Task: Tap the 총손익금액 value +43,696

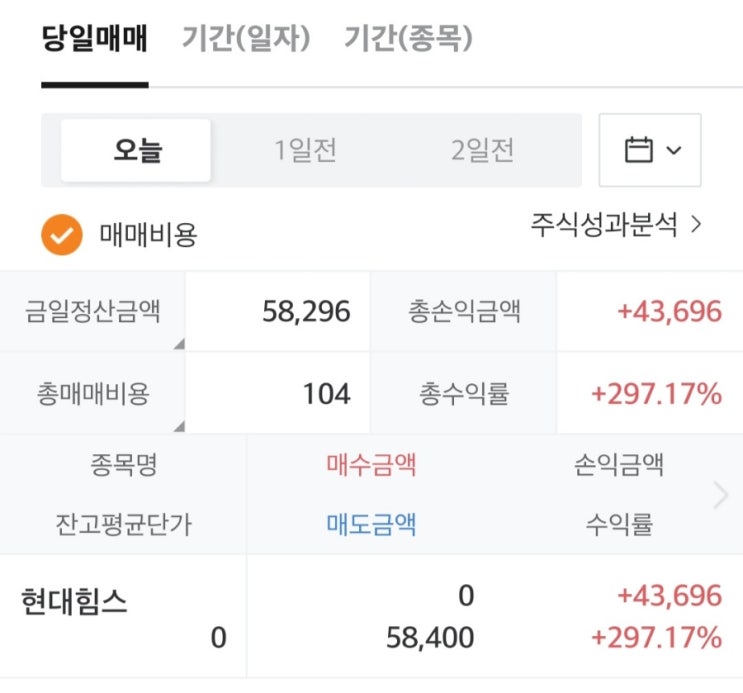Action: pos(669,311)
